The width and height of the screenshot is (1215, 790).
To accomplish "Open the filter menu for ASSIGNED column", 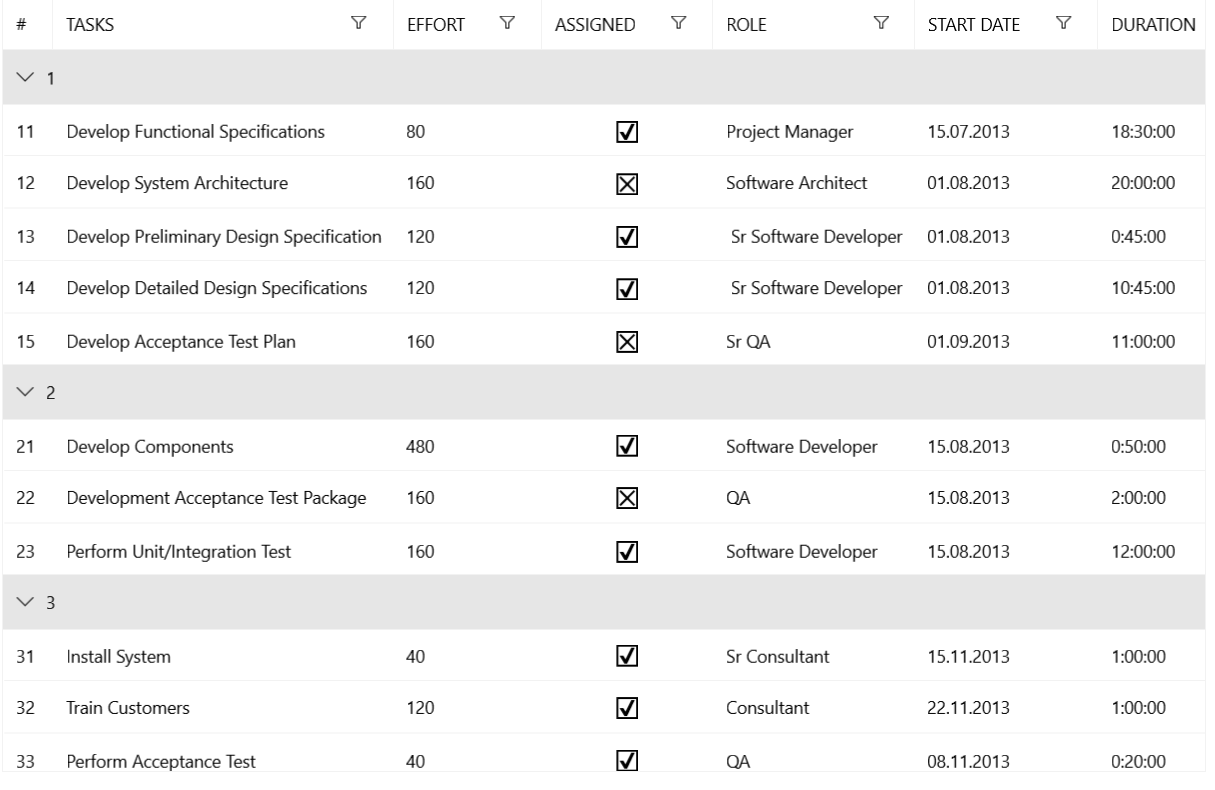I will (679, 25).
